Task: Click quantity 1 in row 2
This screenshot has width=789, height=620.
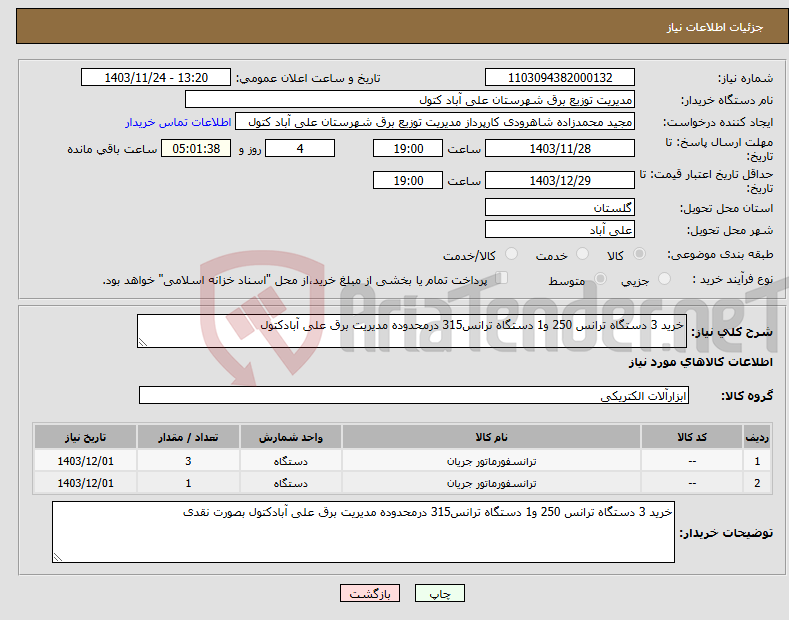Action: click(x=188, y=483)
